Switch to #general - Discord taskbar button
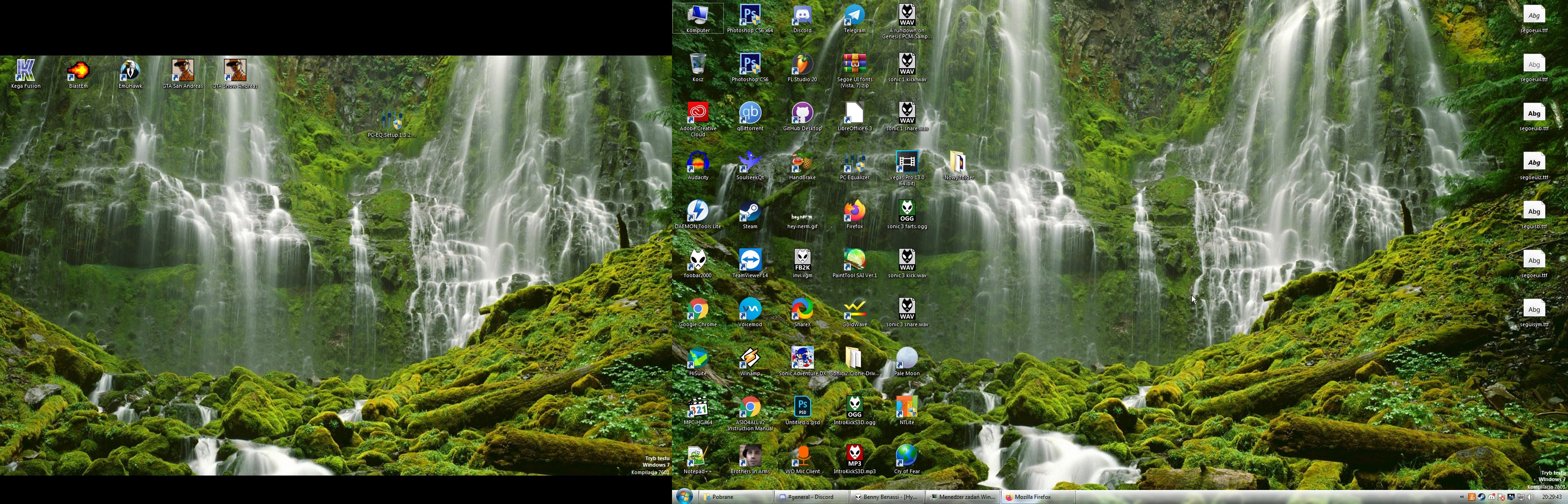This screenshot has width=1568, height=504. coord(812,497)
